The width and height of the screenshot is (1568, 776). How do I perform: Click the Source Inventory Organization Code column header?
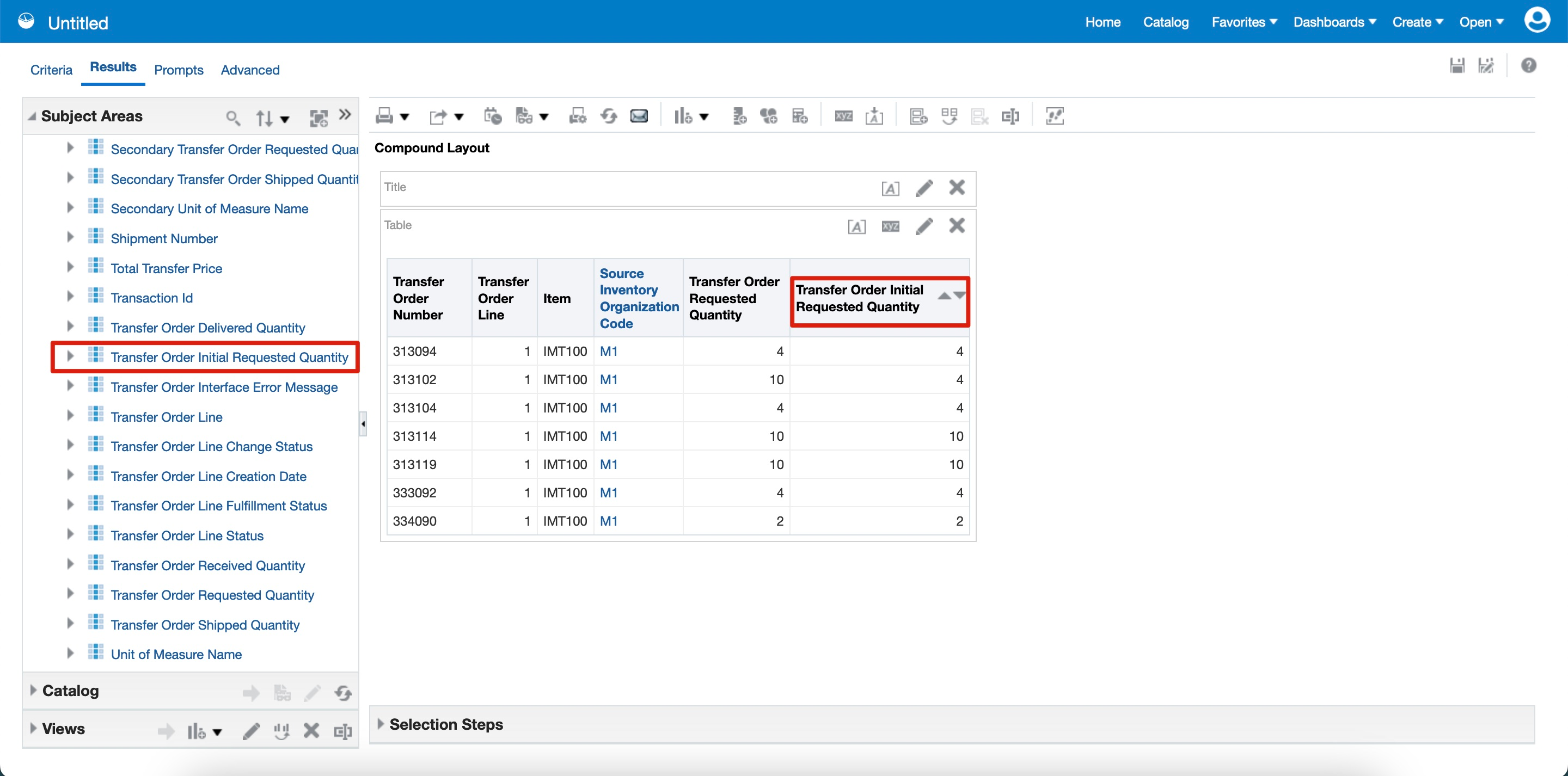[x=638, y=298]
